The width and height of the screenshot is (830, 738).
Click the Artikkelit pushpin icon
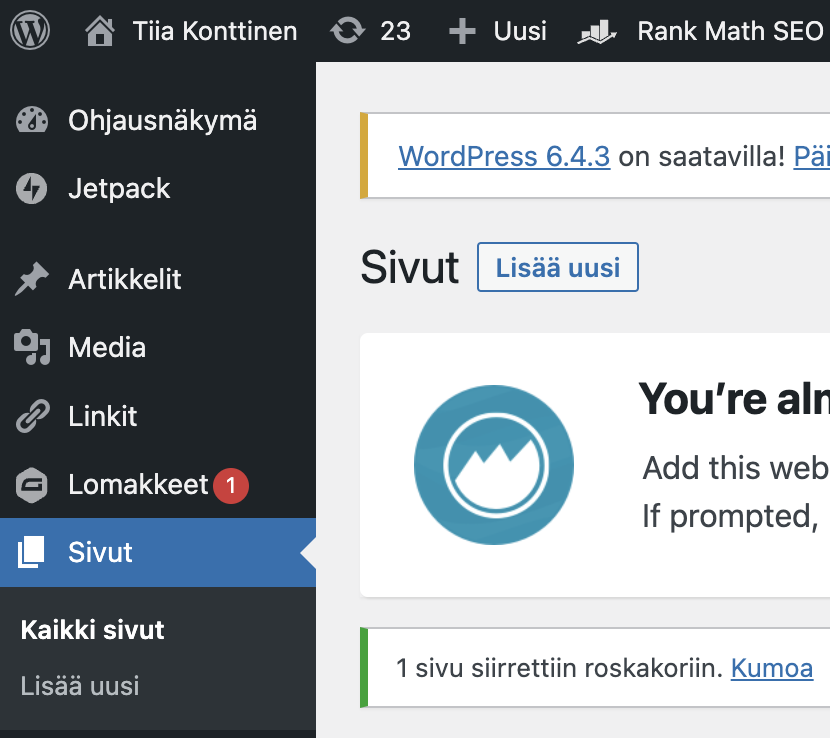tap(32, 280)
